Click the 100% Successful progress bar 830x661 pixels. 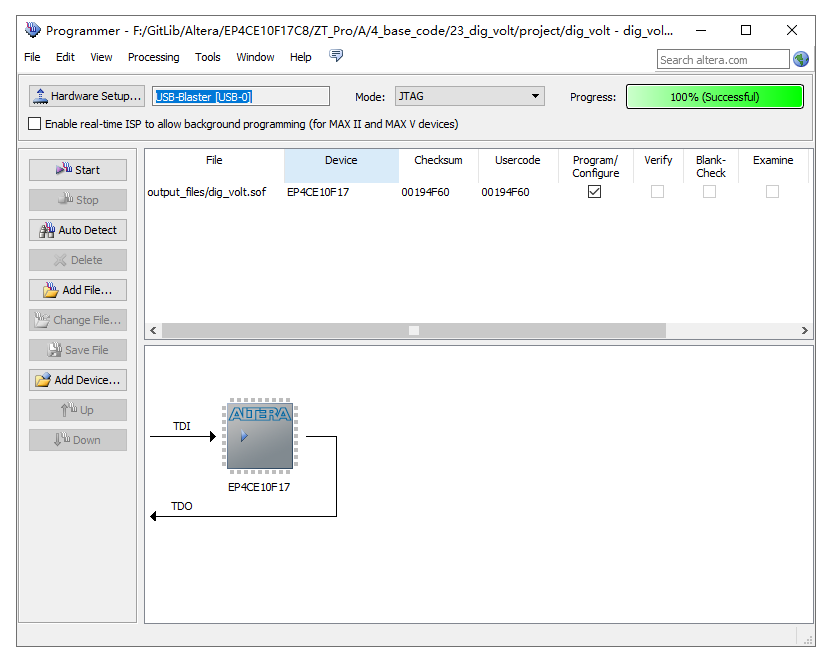[715, 97]
